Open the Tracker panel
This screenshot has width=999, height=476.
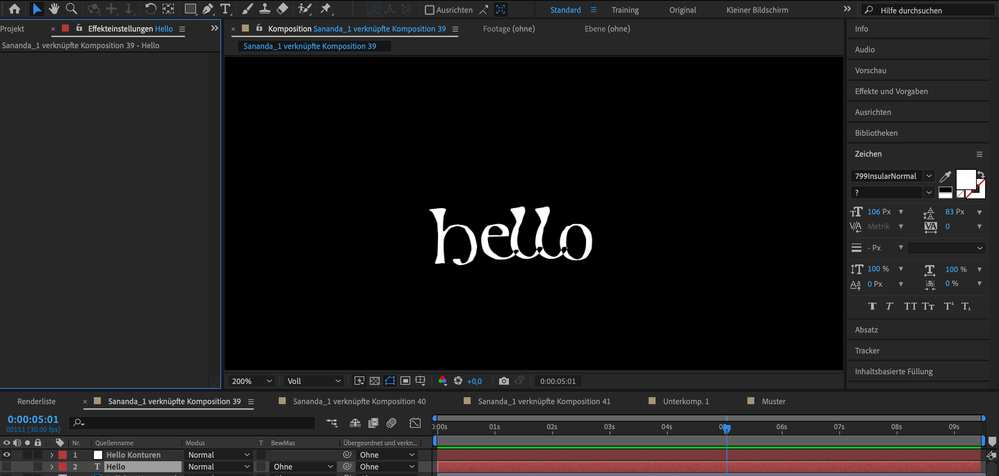(867, 350)
